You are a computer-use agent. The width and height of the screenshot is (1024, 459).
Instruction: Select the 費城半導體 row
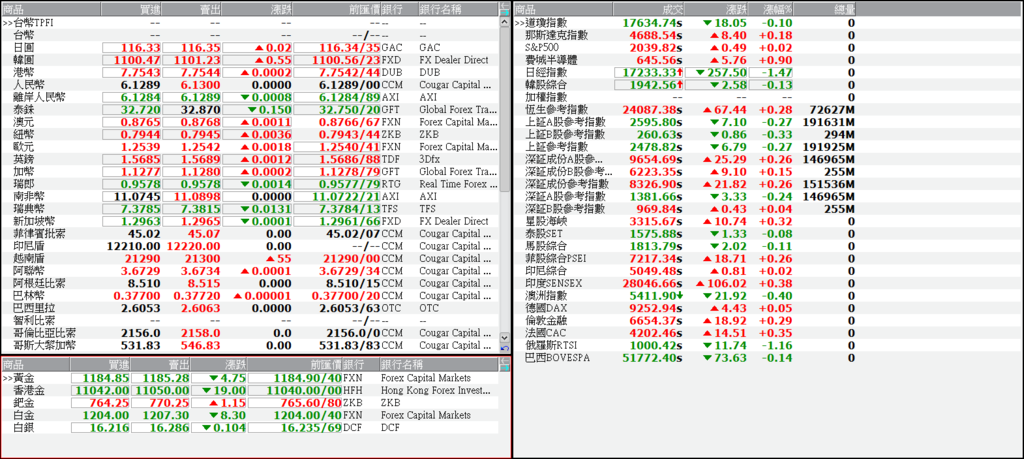(x=685, y=59)
